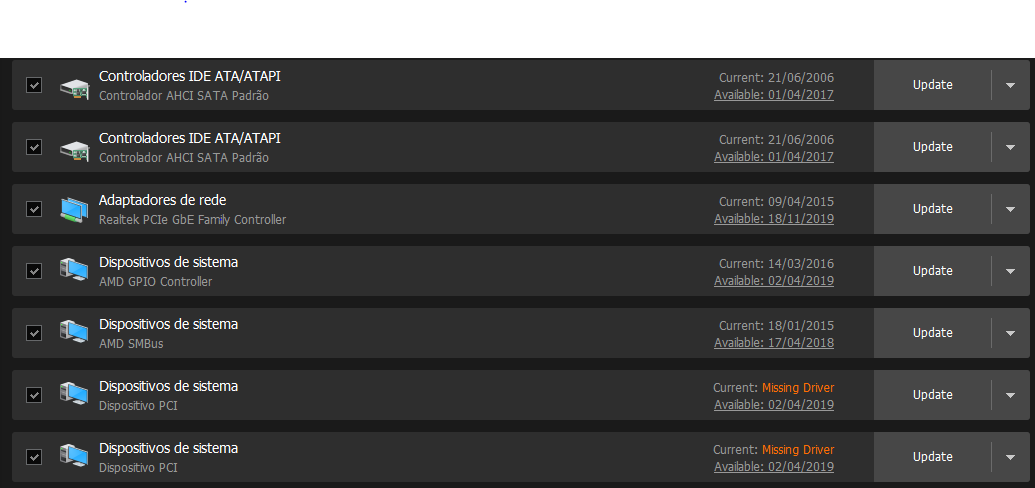This screenshot has width=1035, height=488.
Task: Click the bottommost Dispositivo PCI computer icon
Action: (74, 457)
